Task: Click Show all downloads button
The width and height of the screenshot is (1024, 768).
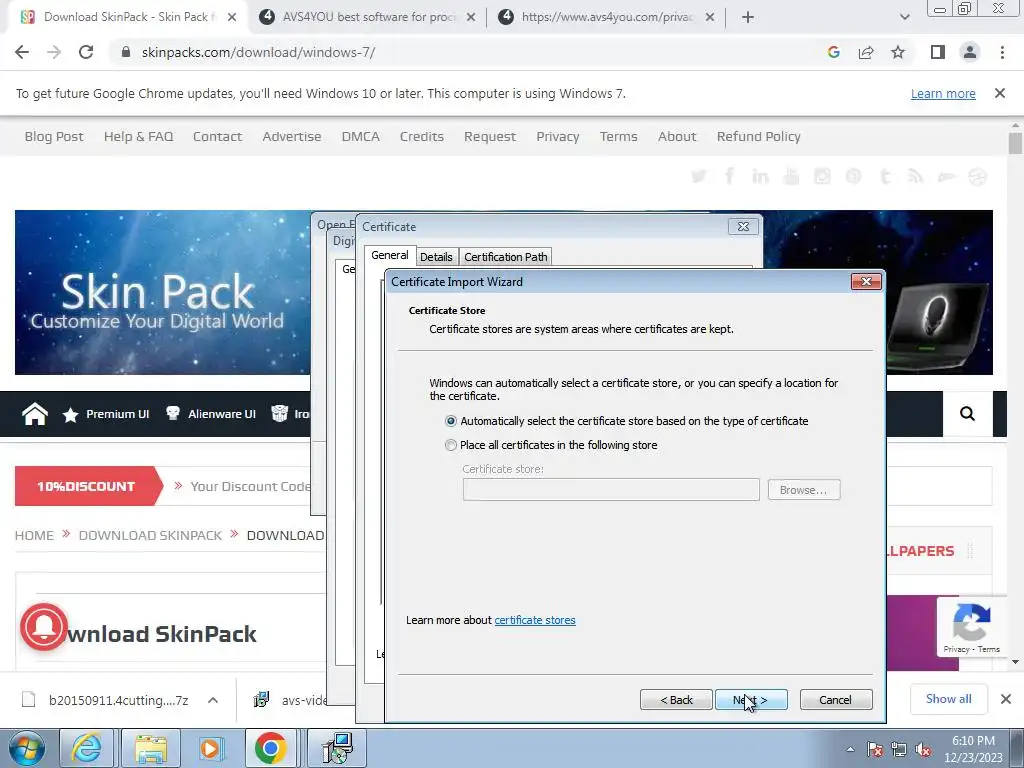Action: point(948,699)
